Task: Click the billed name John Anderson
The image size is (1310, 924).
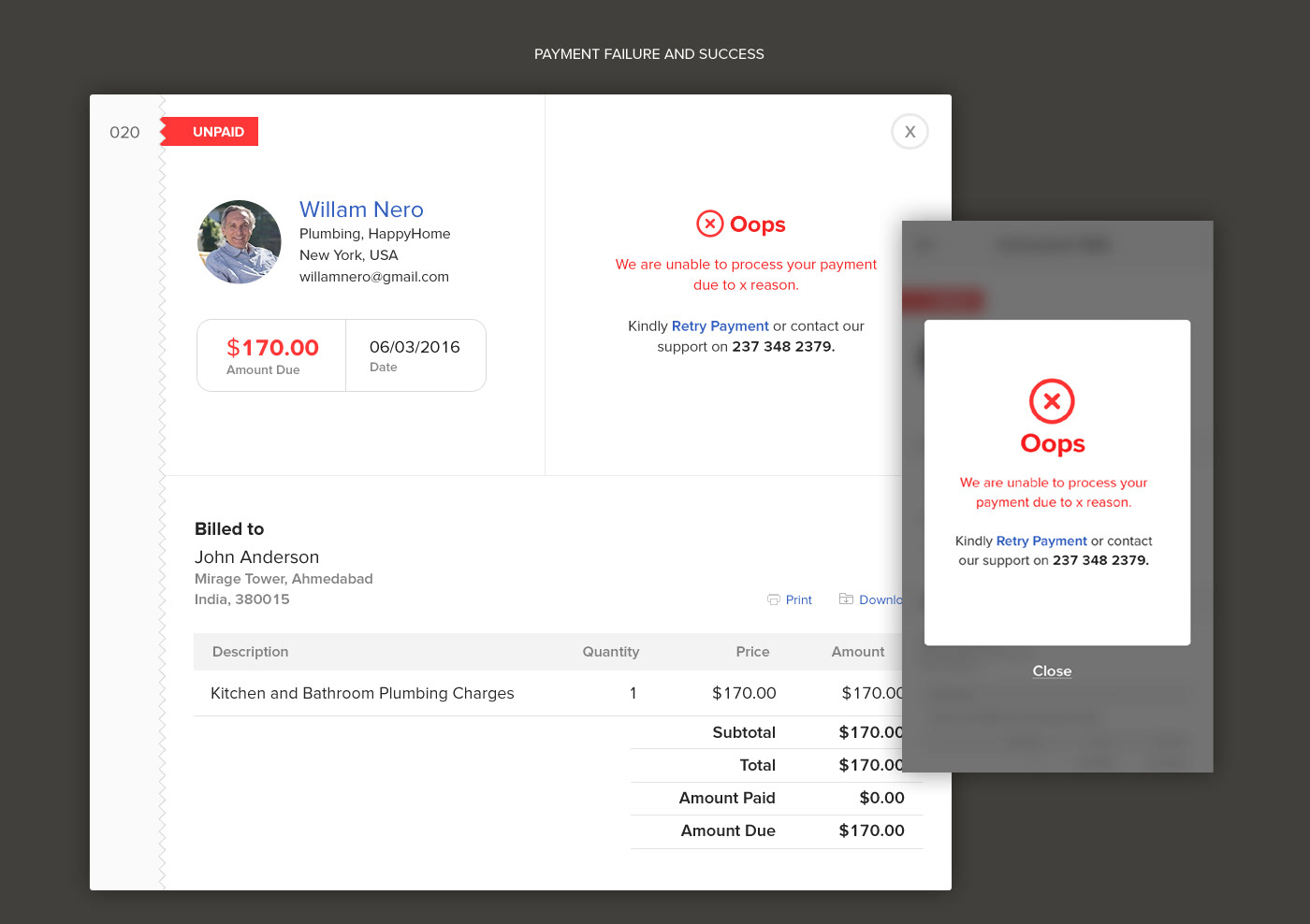Action: point(256,557)
